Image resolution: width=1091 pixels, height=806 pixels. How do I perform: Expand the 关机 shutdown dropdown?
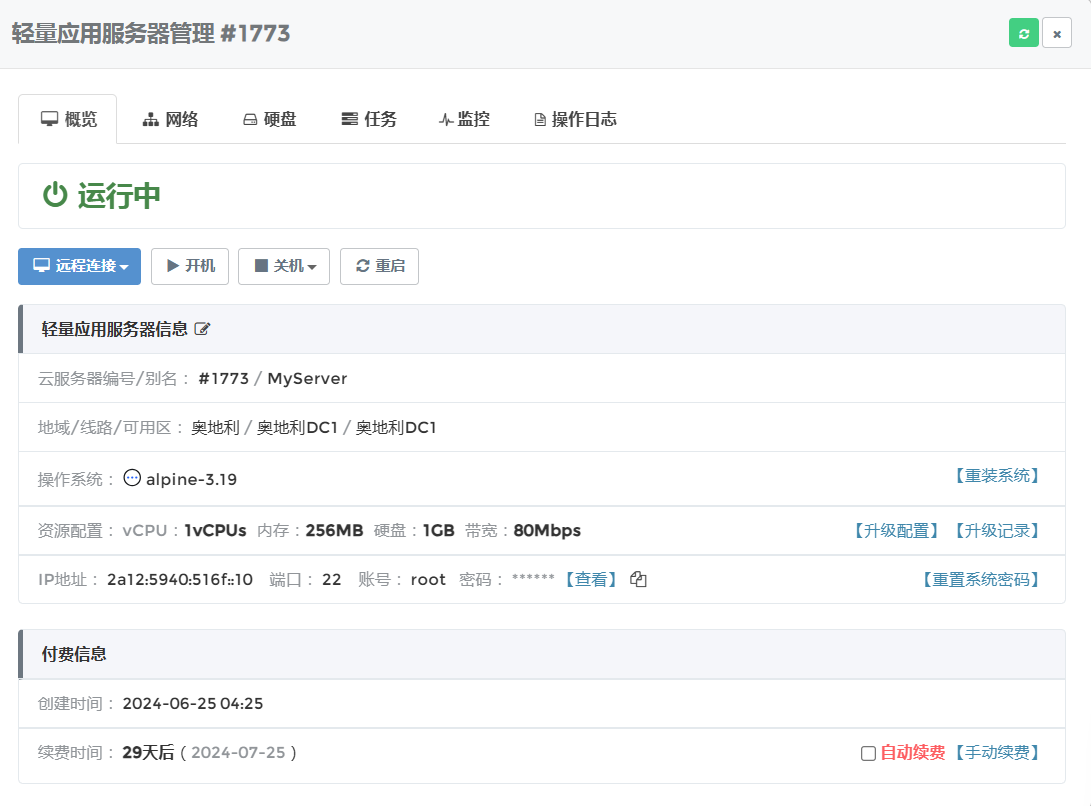[x=284, y=266]
